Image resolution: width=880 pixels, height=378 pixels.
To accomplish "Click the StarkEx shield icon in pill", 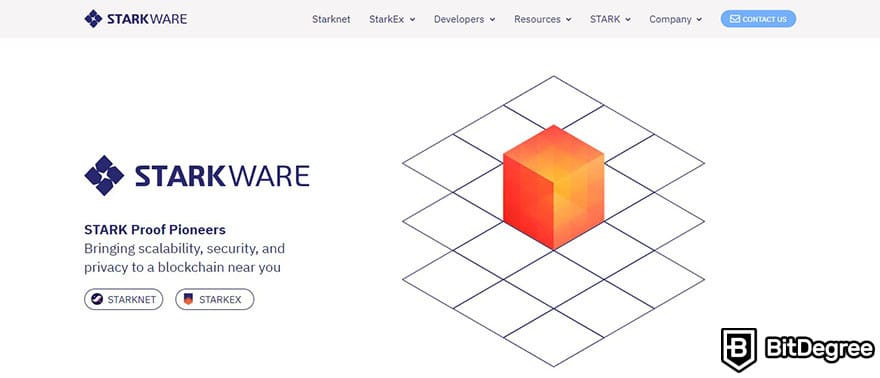I will click(188, 299).
